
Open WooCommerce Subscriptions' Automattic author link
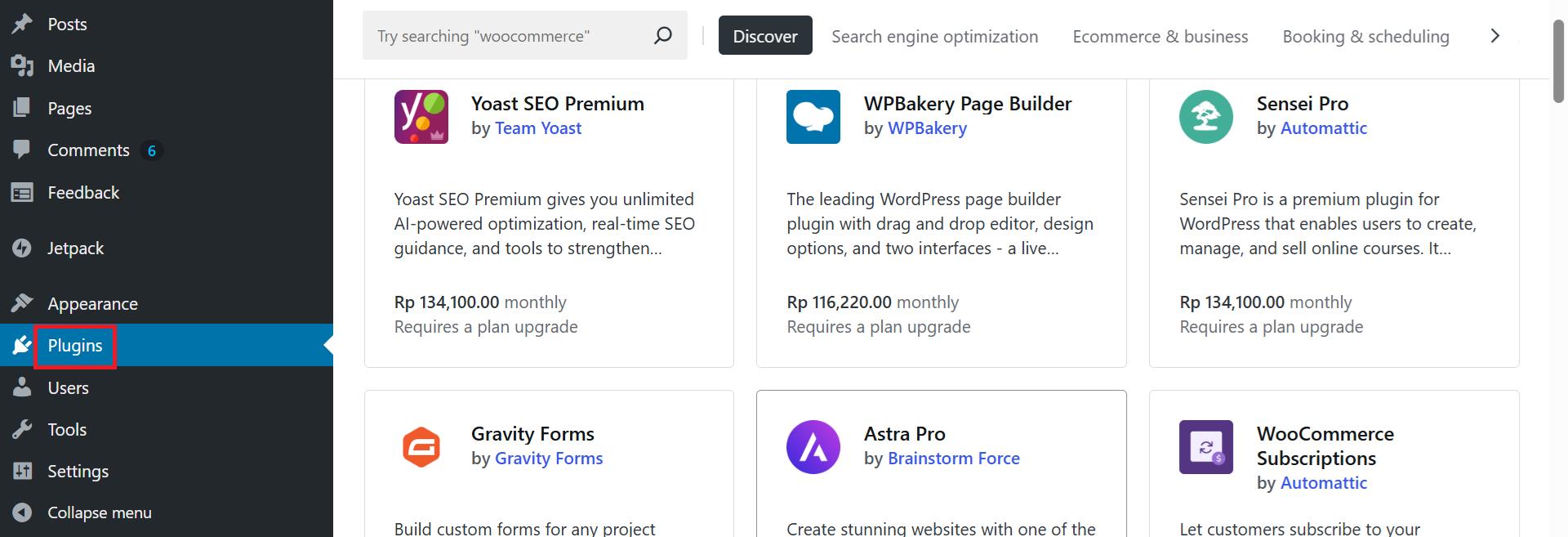pyautogui.click(x=1324, y=483)
